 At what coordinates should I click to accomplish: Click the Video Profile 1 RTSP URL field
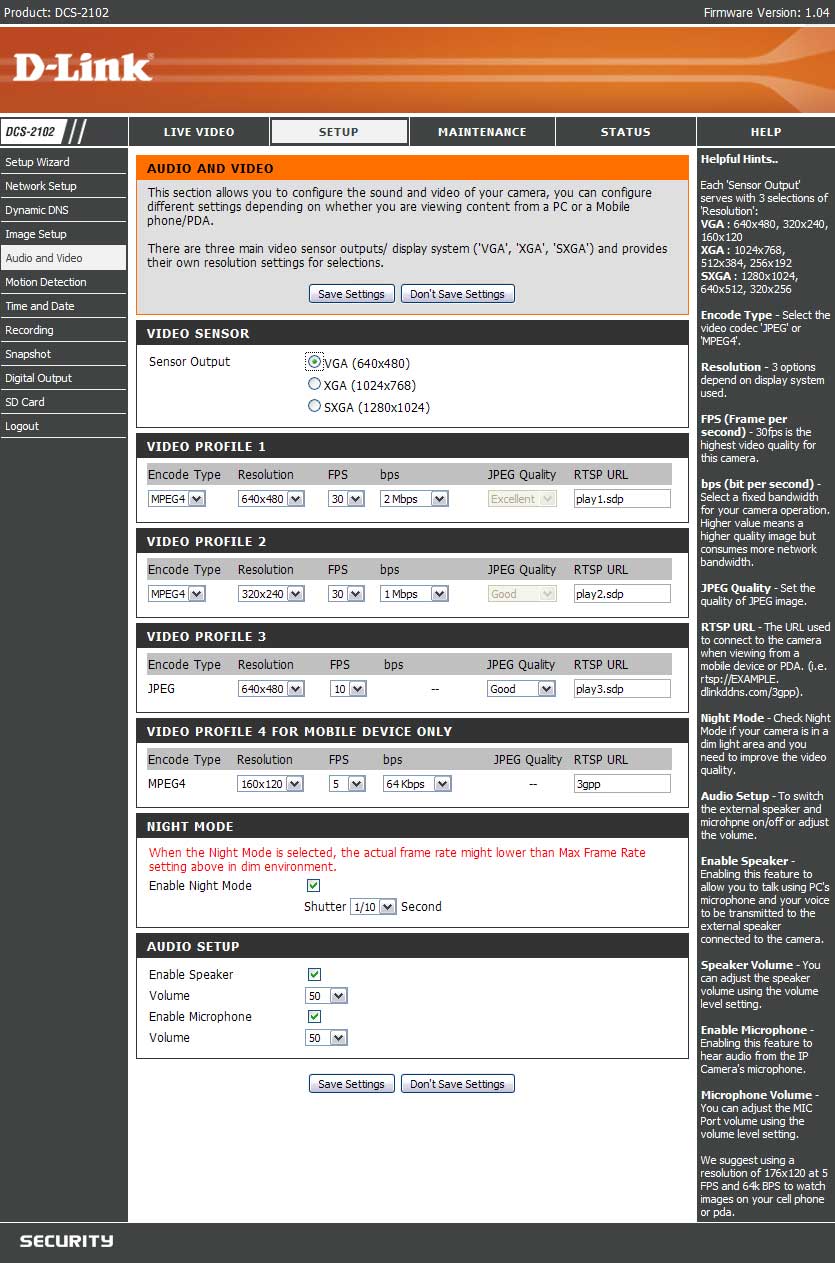621,499
